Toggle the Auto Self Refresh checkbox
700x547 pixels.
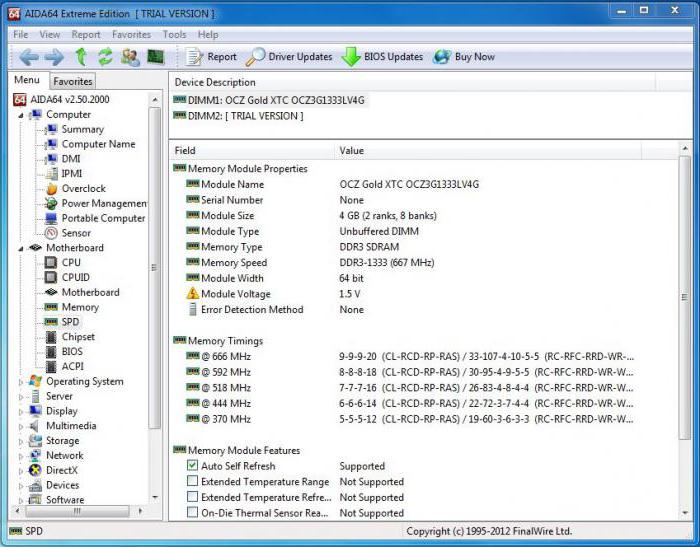[x=192, y=465]
